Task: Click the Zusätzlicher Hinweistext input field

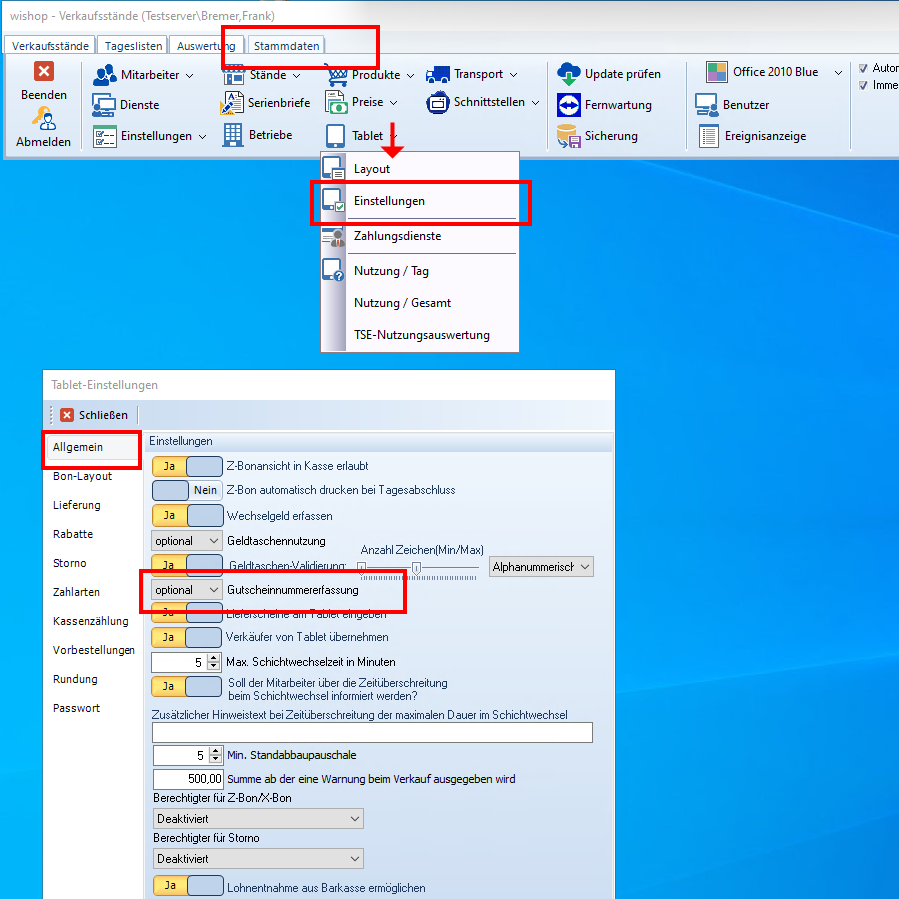Action: pyautogui.click(x=372, y=733)
